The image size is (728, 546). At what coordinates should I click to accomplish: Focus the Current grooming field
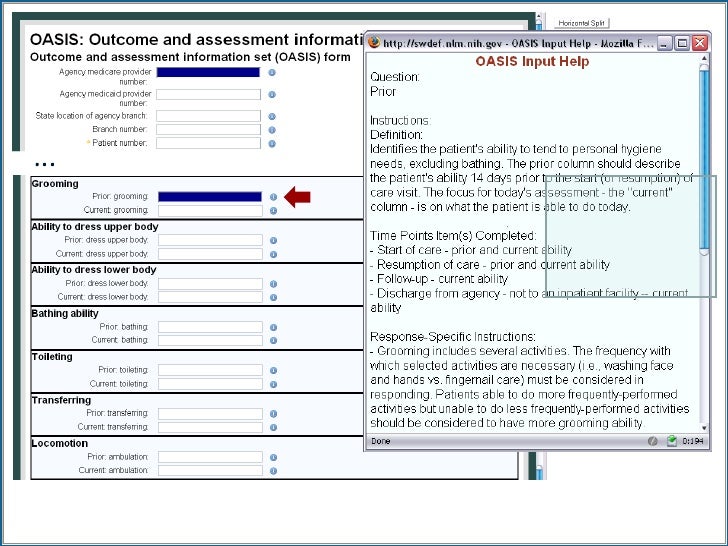pos(210,211)
